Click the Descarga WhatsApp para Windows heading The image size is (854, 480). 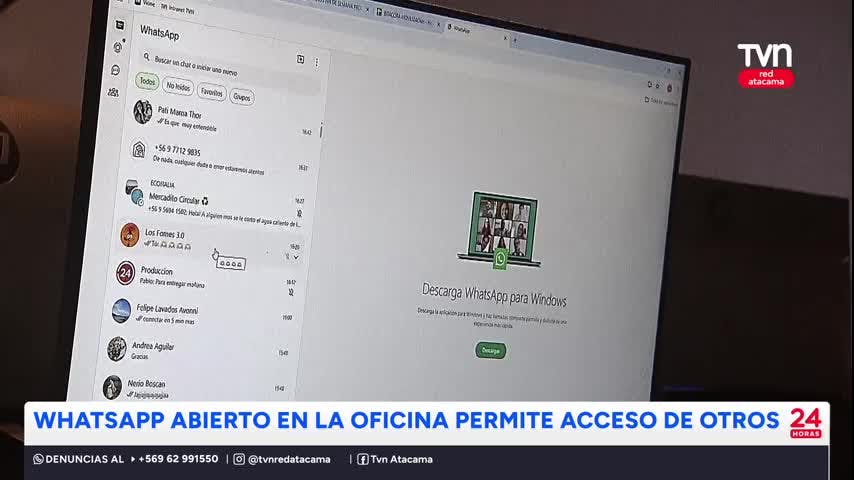494,295
